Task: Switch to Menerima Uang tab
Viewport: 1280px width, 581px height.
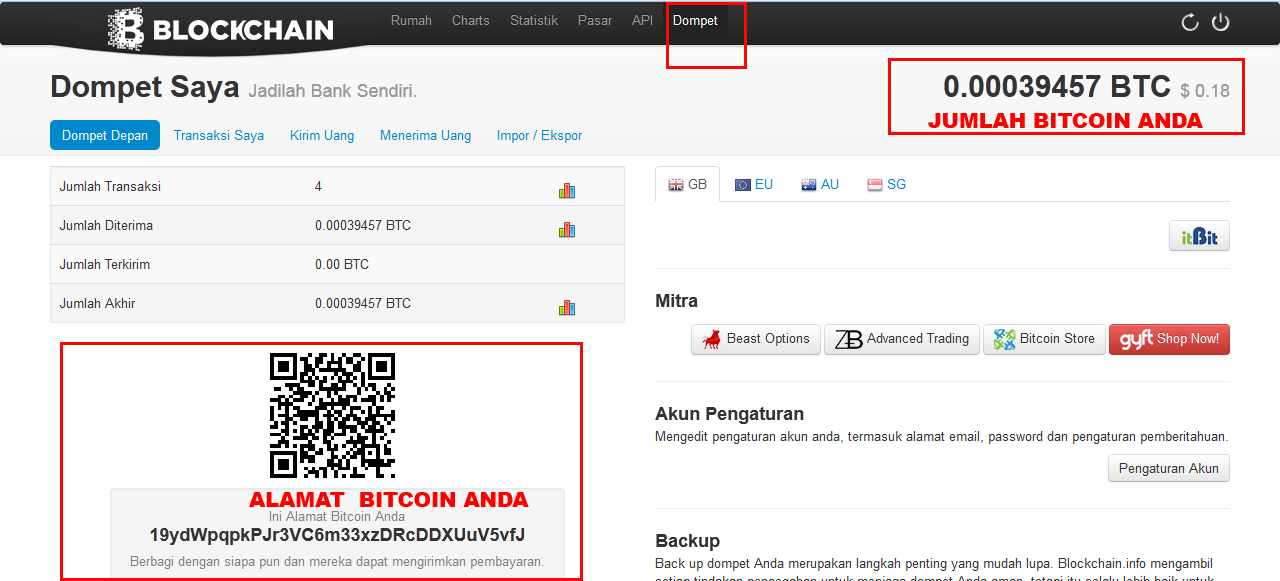Action: 425,135
